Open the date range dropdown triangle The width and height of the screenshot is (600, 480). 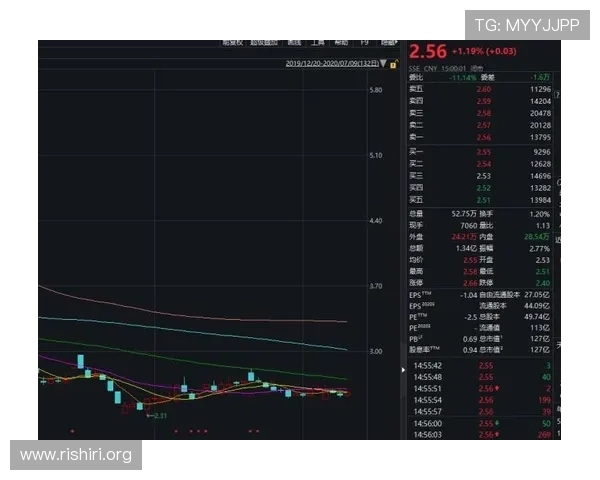[383, 63]
